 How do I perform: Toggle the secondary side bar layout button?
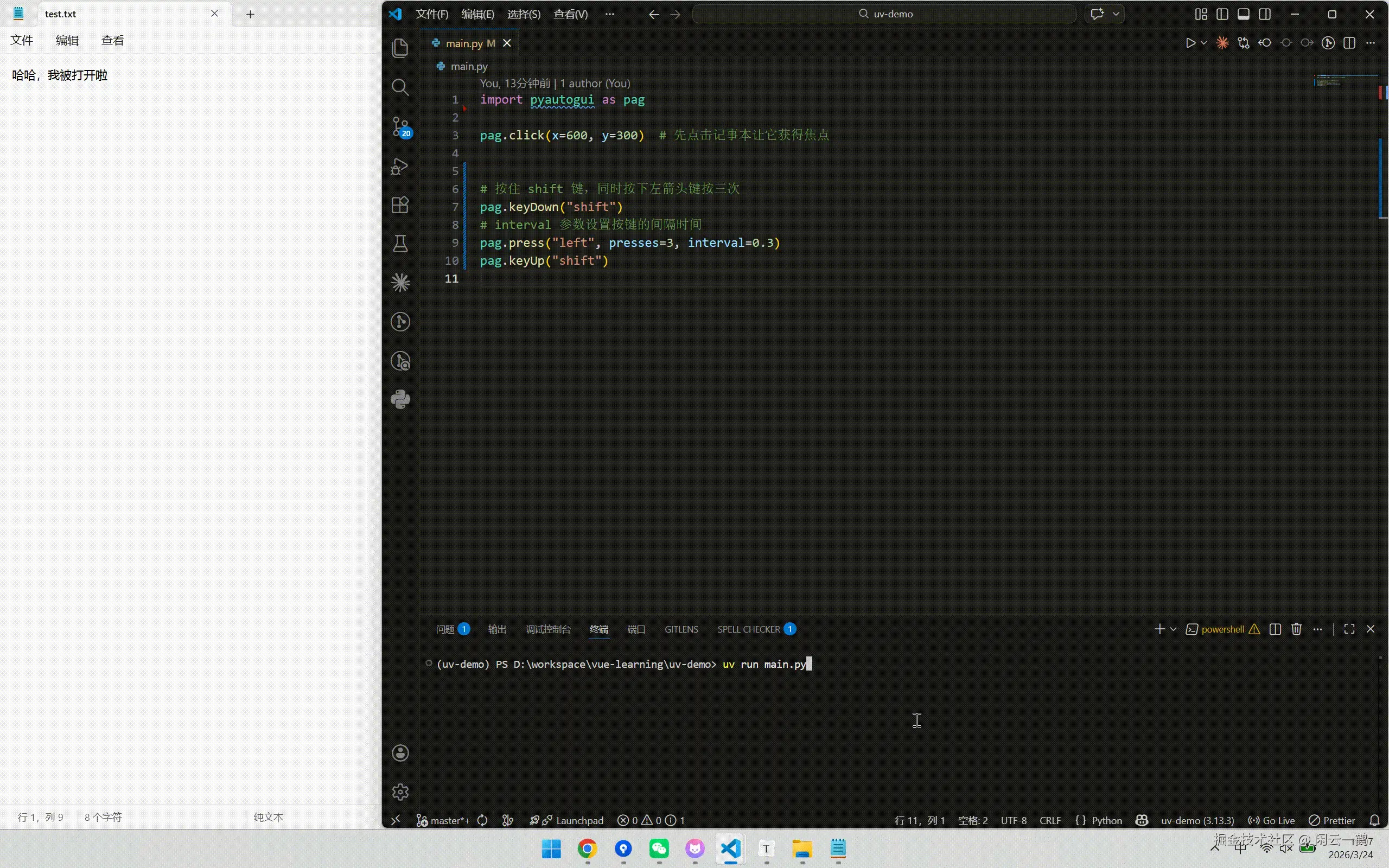tap(1264, 14)
